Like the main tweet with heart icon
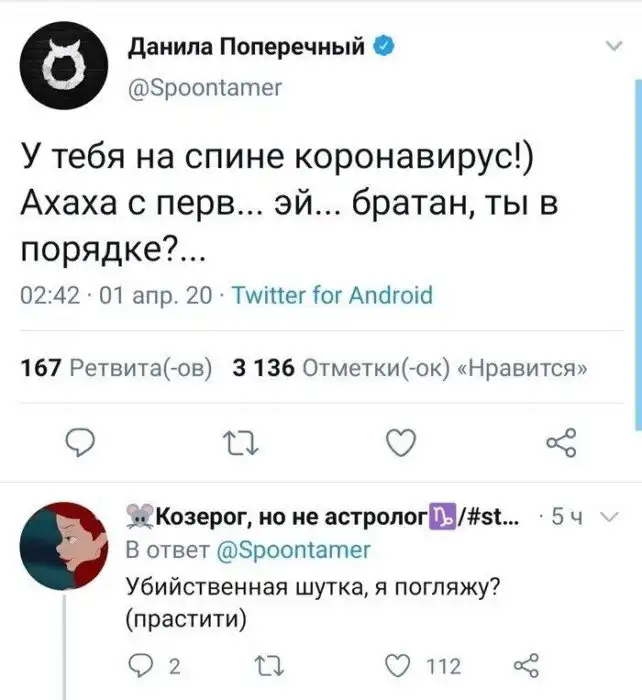Viewport: 642px width, 700px height. point(399,440)
